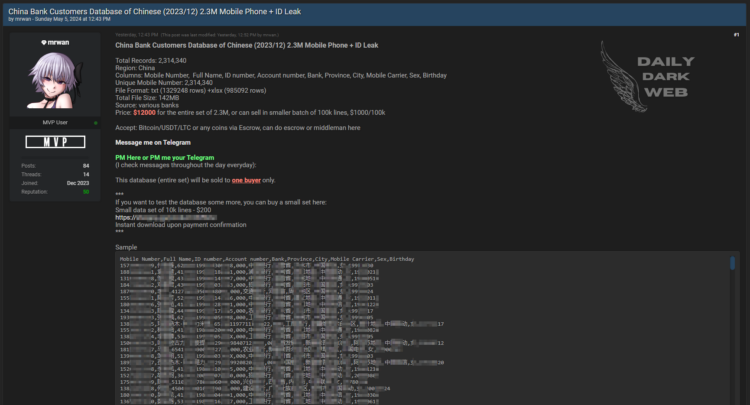Screen dimensions: 750x405
Task: Click the red $12000 price text
Action: [144, 112]
